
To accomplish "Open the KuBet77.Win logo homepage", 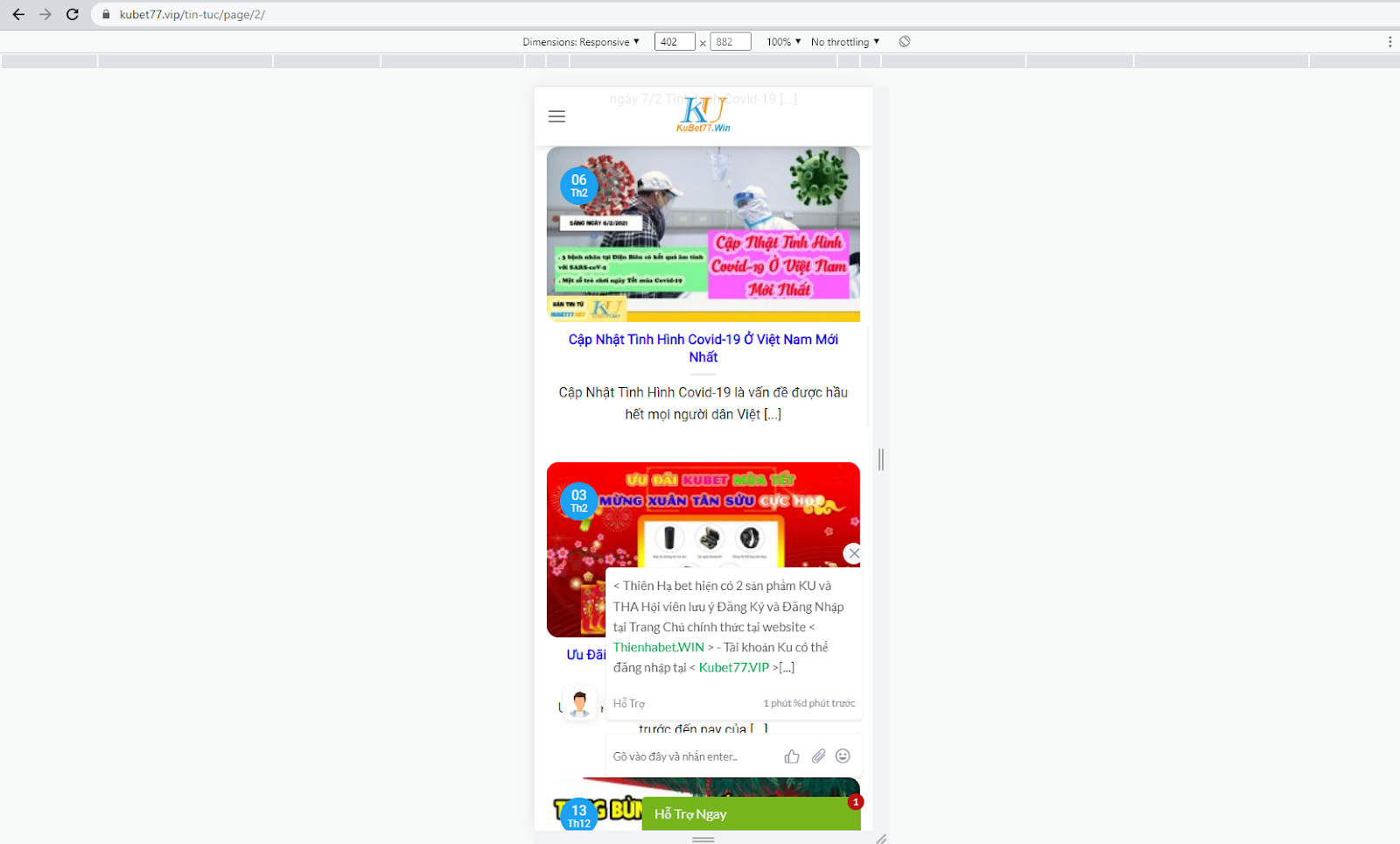I will click(703, 114).
